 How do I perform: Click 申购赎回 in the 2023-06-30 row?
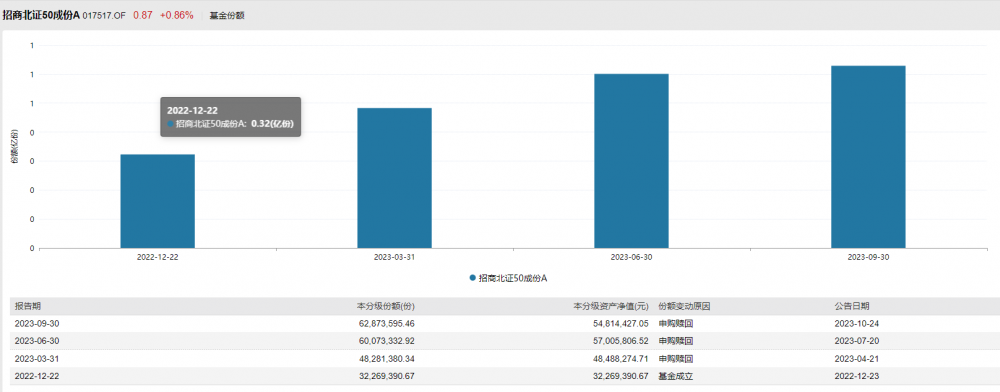pyautogui.click(x=675, y=341)
